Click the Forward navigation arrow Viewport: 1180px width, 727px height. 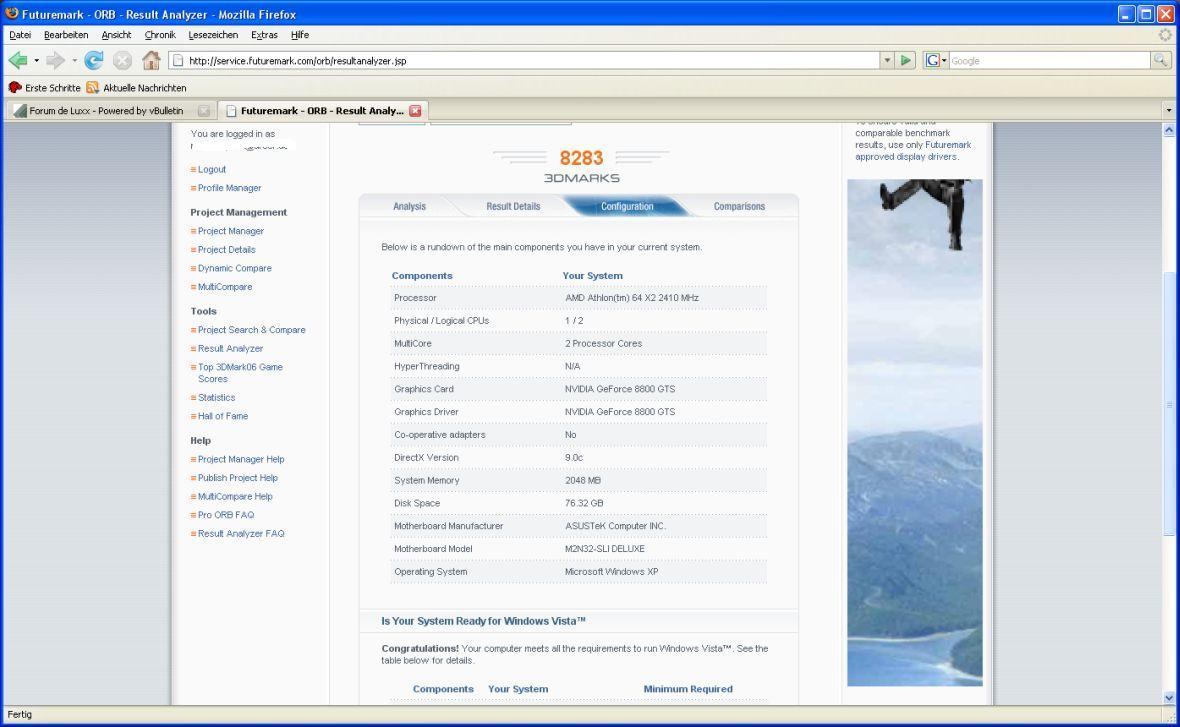[55, 60]
